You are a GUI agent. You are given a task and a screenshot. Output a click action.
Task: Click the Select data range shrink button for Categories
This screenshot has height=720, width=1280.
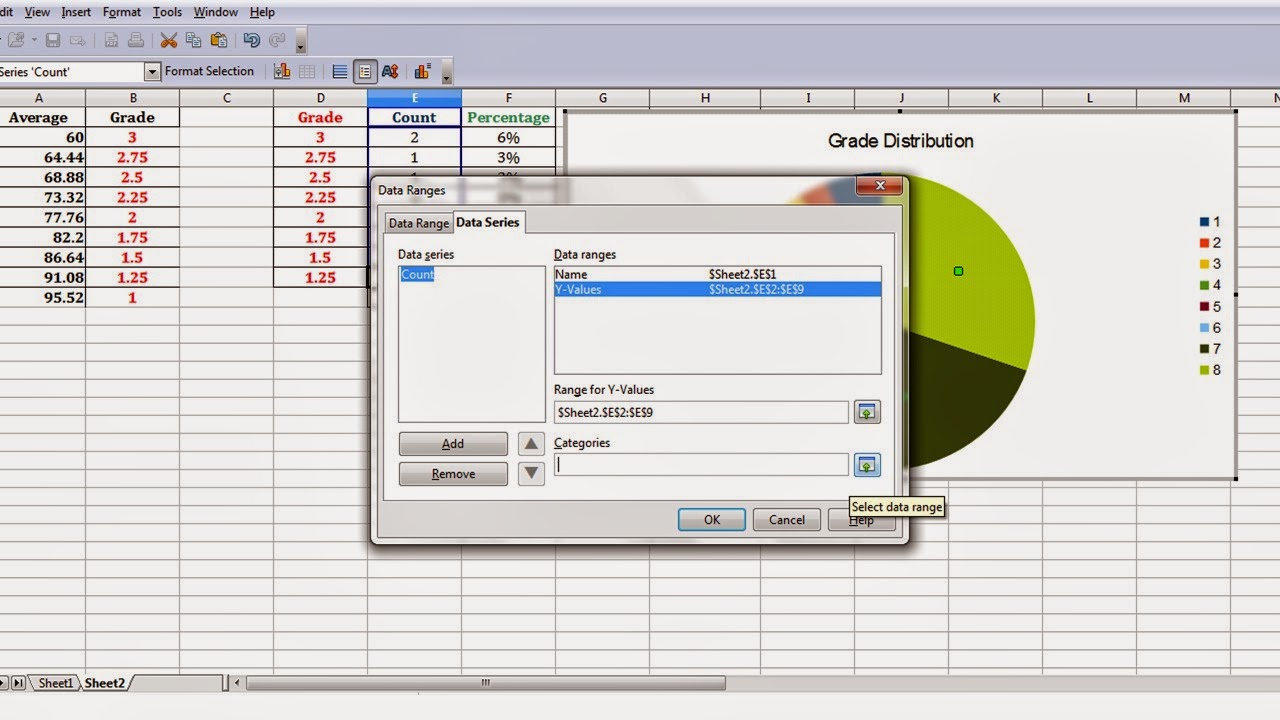click(867, 465)
